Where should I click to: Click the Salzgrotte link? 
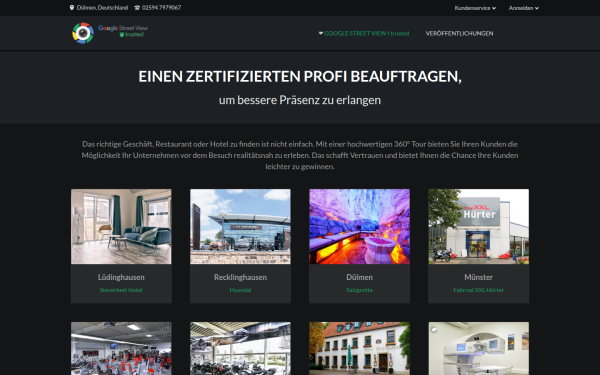point(359,290)
